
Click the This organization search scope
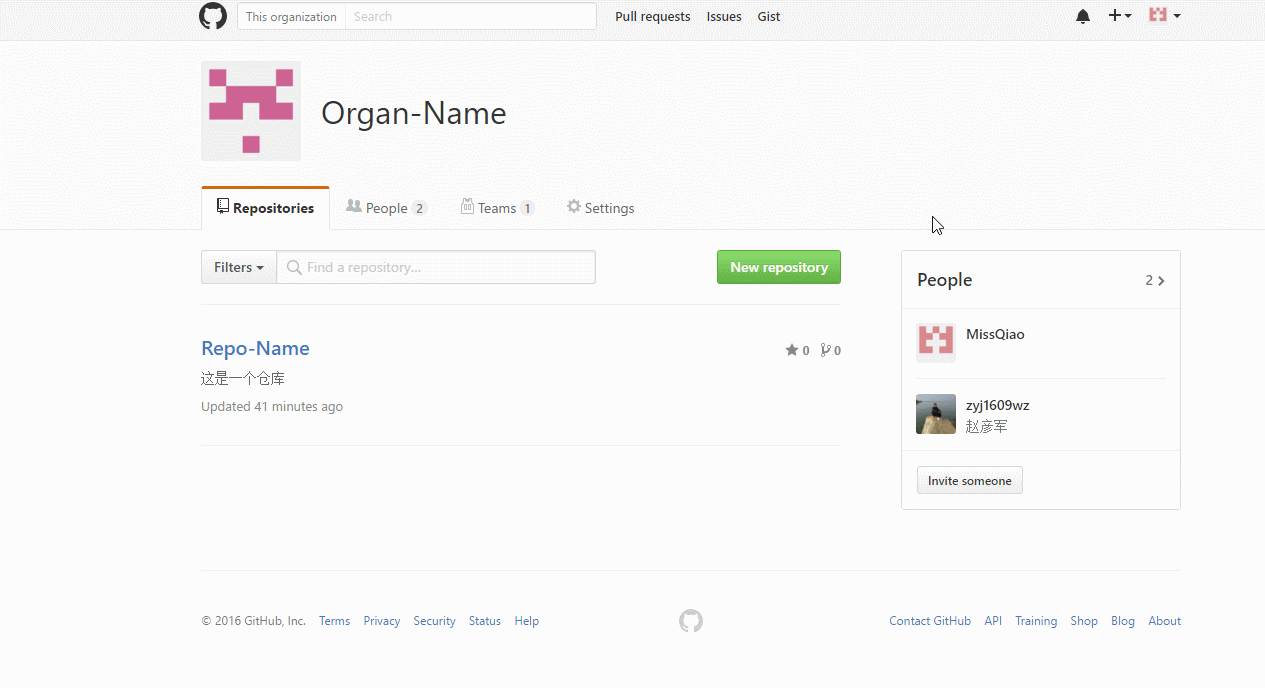291,16
